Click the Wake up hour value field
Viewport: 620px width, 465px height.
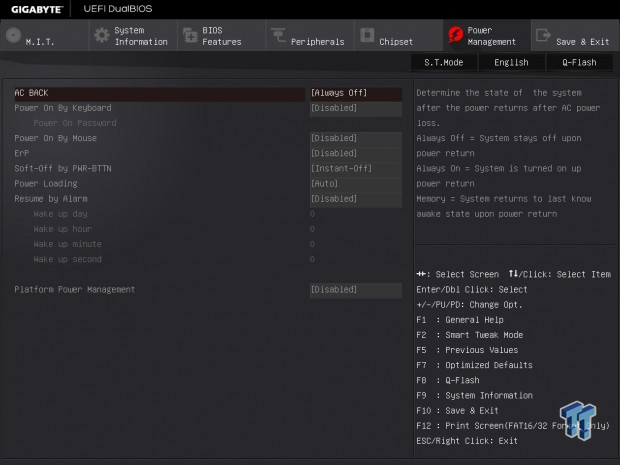pyautogui.click(x=312, y=229)
